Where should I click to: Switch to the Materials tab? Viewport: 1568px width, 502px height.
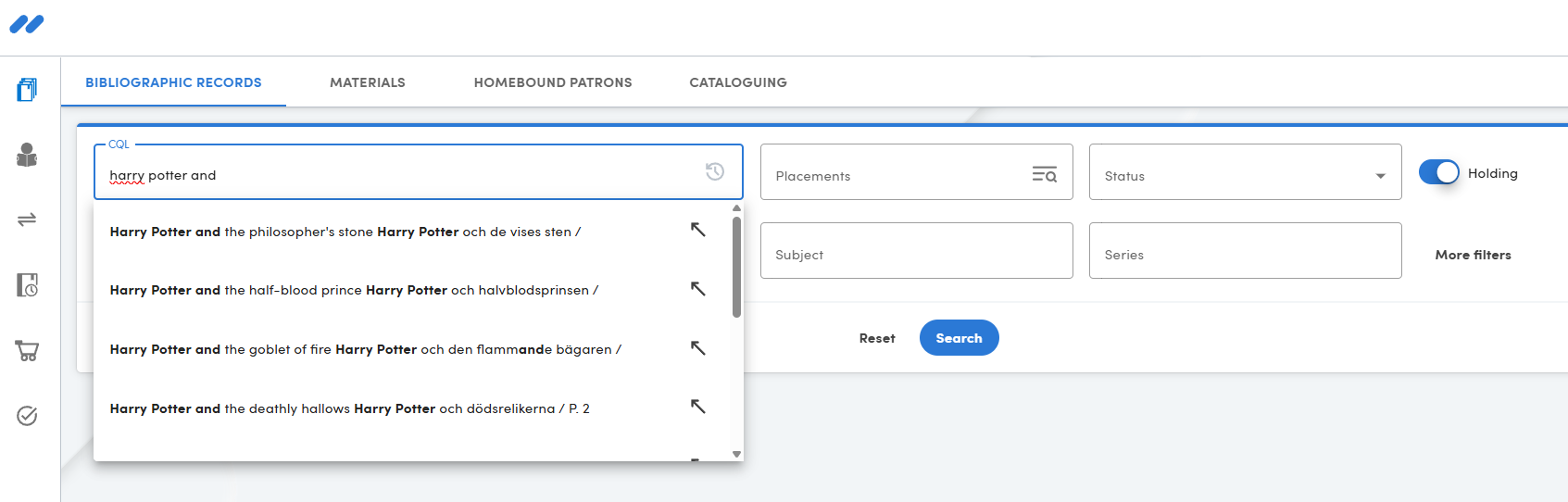[368, 82]
